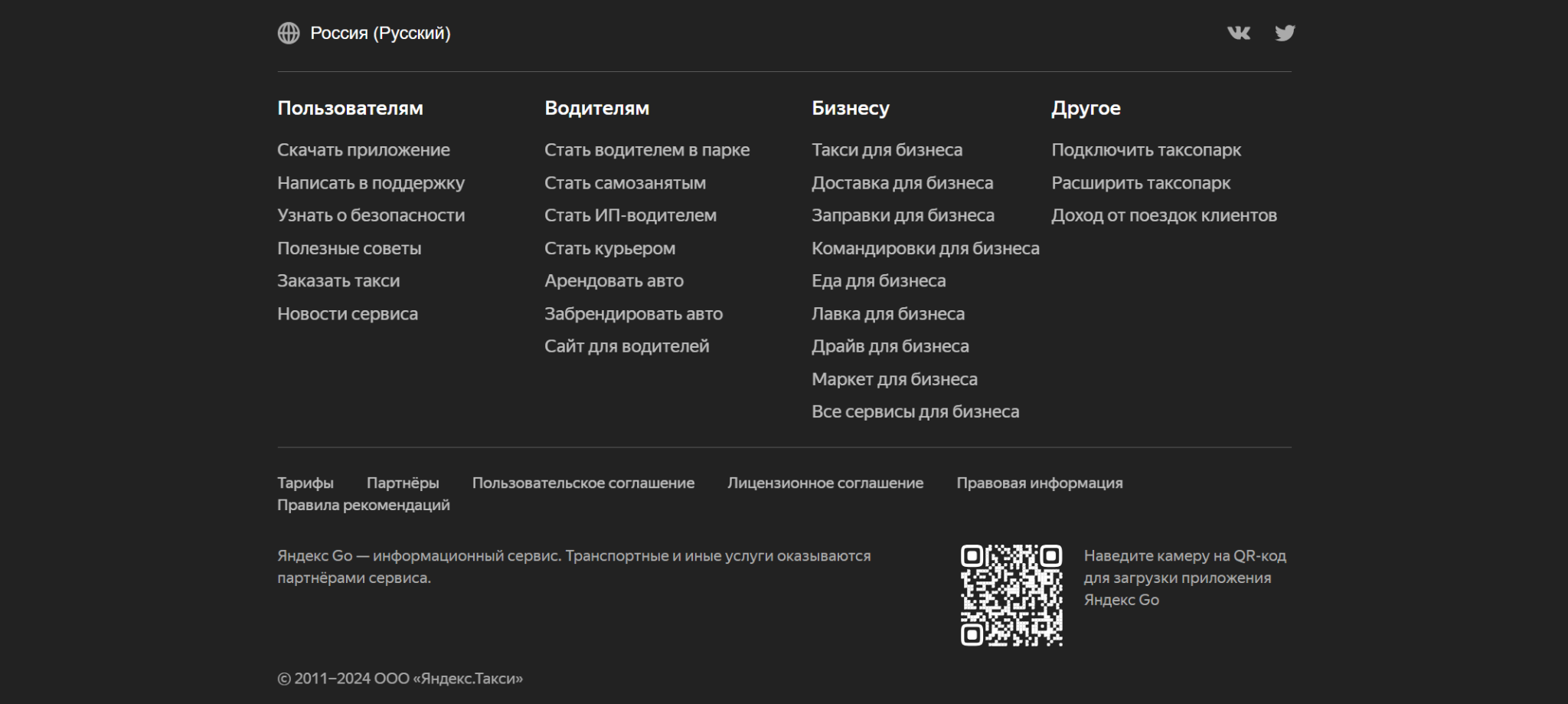
Task: Open the Россия (Русский) region selector
Action: [380, 33]
